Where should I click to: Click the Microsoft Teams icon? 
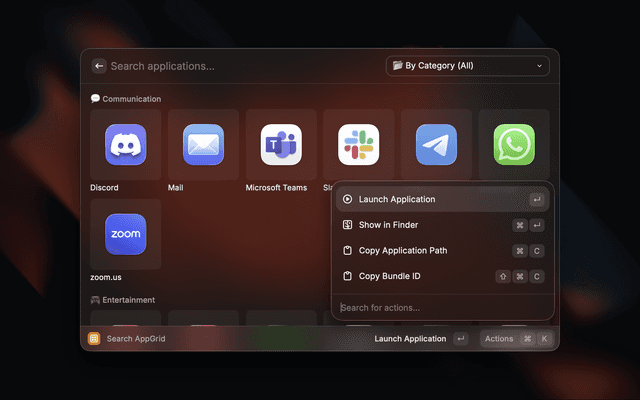click(x=281, y=145)
